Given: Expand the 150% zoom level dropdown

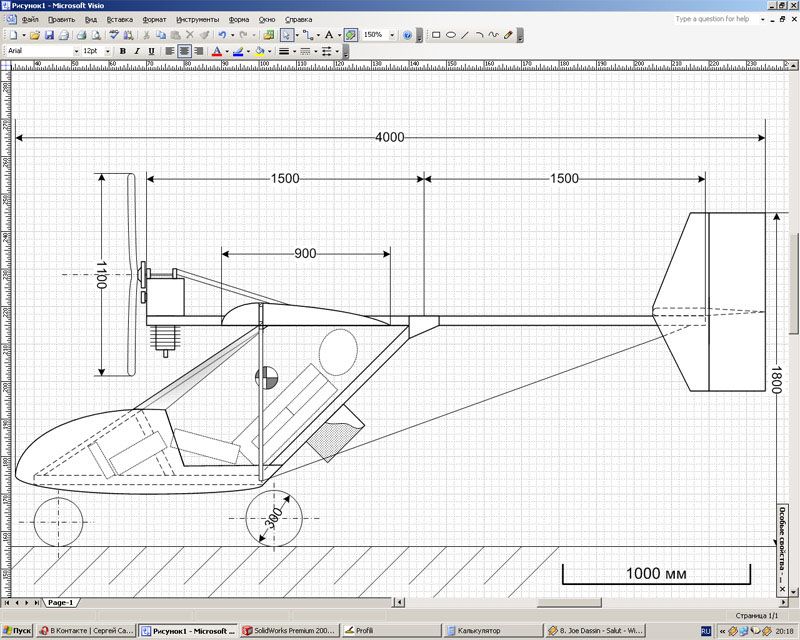Looking at the screenshot, I should [392, 34].
